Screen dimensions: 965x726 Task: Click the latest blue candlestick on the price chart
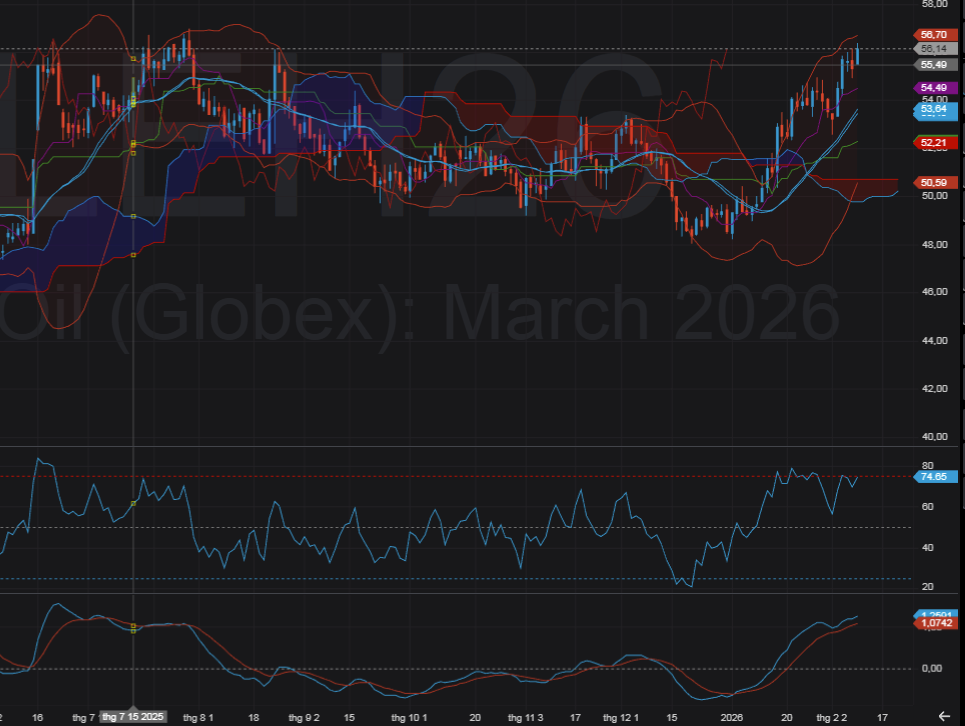click(x=857, y=56)
